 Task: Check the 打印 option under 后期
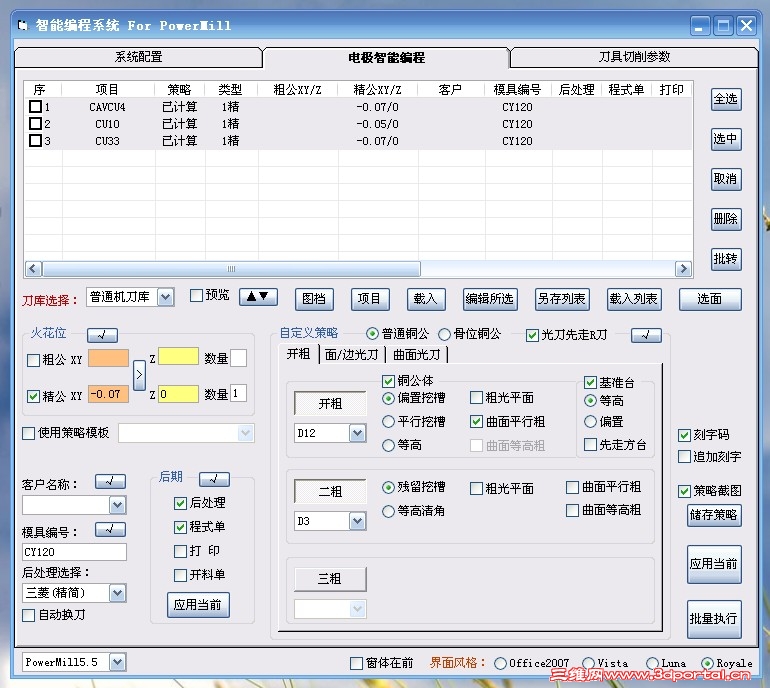(180, 551)
